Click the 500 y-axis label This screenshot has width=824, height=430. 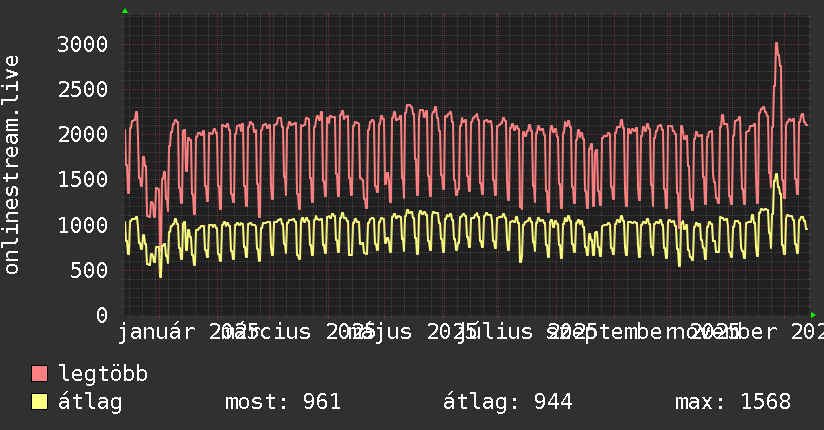click(x=89, y=270)
